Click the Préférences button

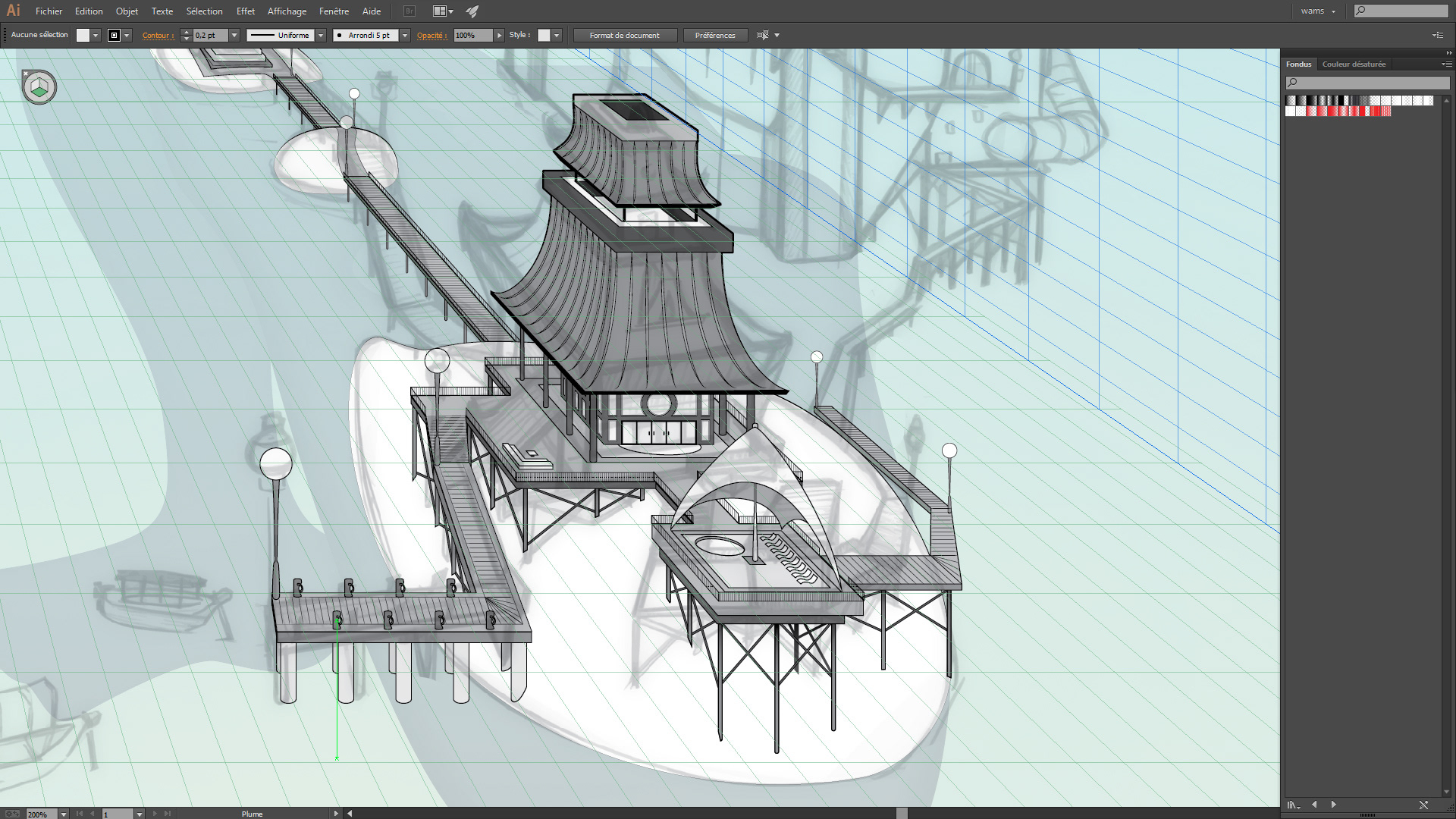click(714, 35)
